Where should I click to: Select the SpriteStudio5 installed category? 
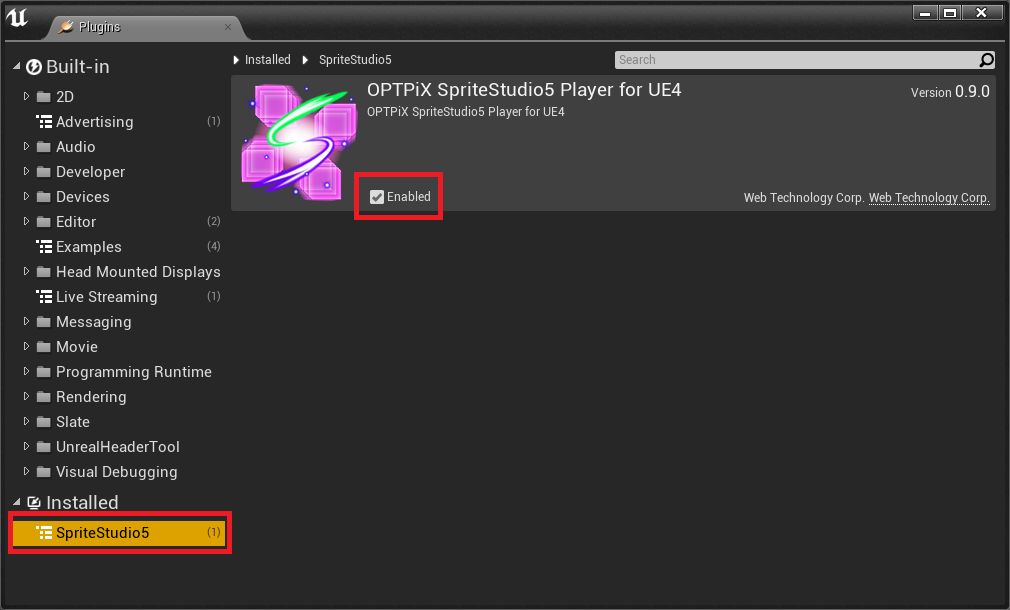[x=120, y=533]
